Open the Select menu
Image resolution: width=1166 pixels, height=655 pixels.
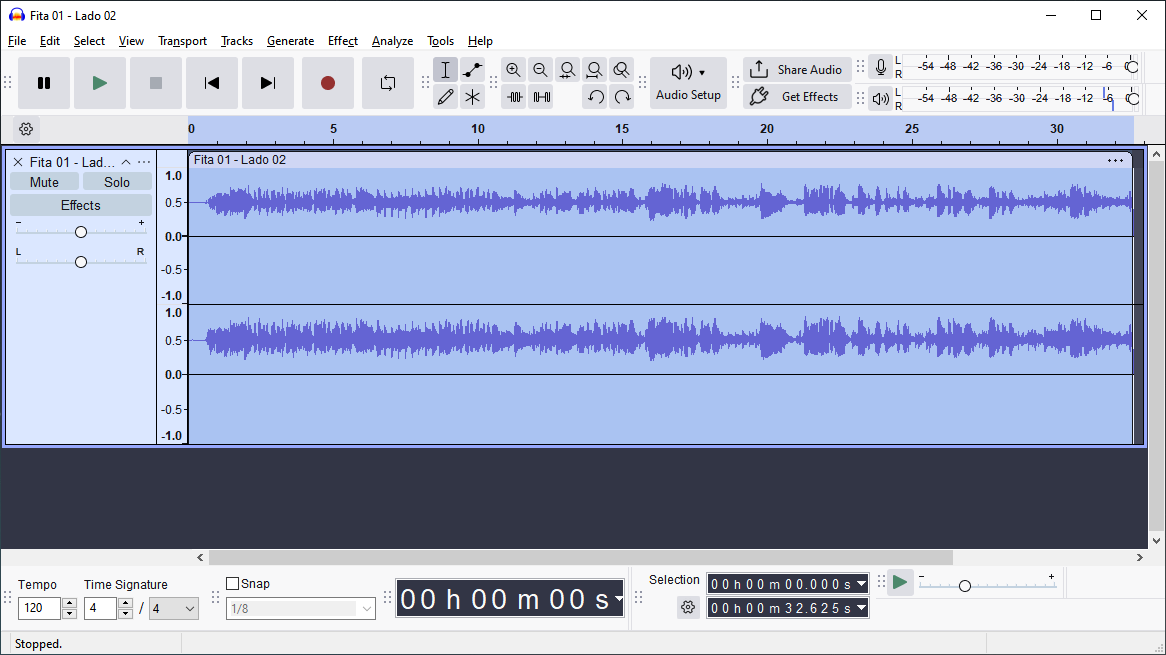coord(89,41)
